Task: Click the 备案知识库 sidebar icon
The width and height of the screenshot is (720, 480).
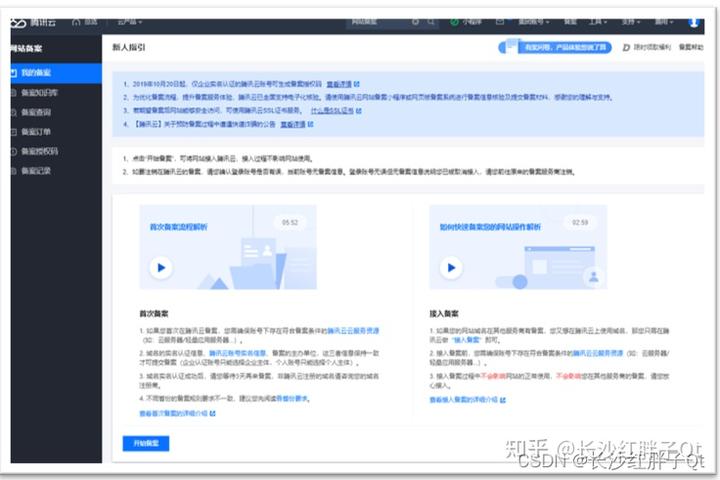Action: [x=14, y=93]
